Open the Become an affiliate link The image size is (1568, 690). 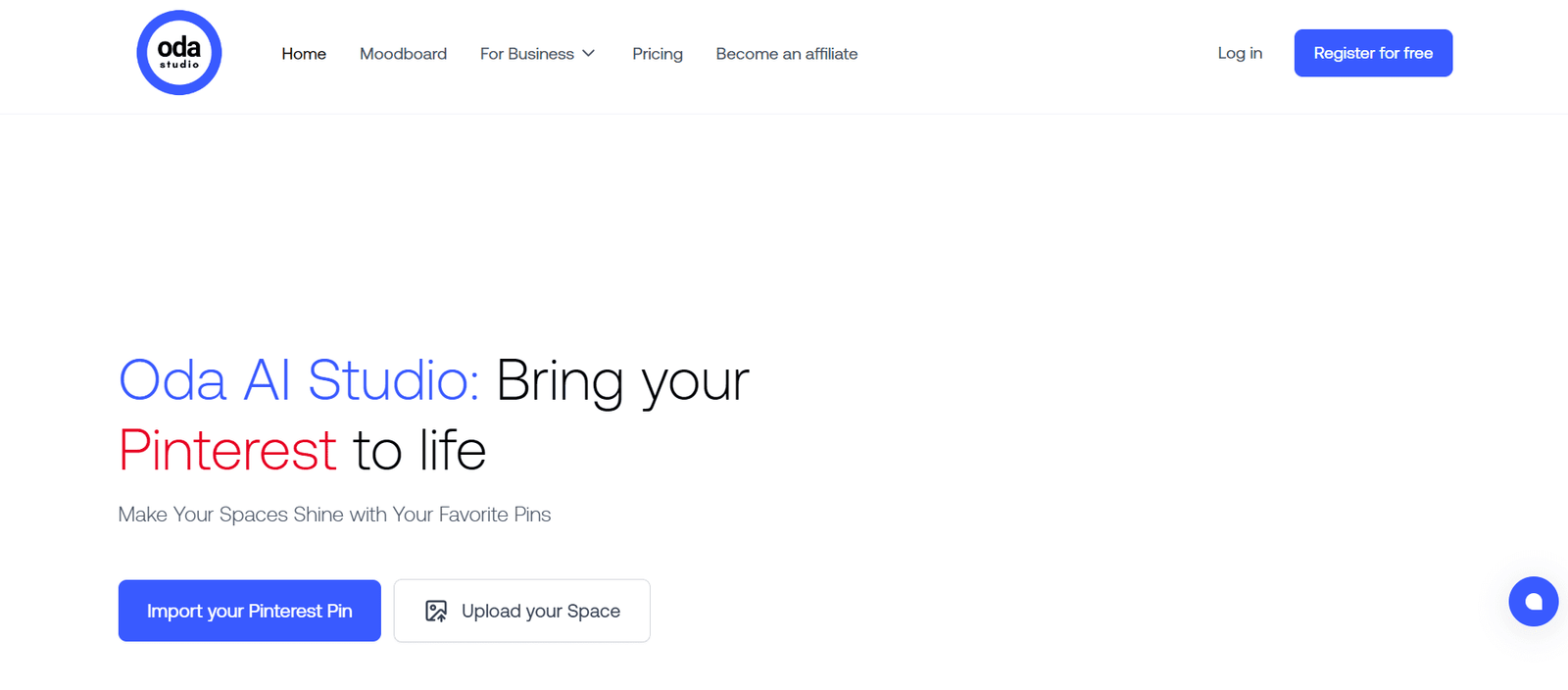coord(786,54)
